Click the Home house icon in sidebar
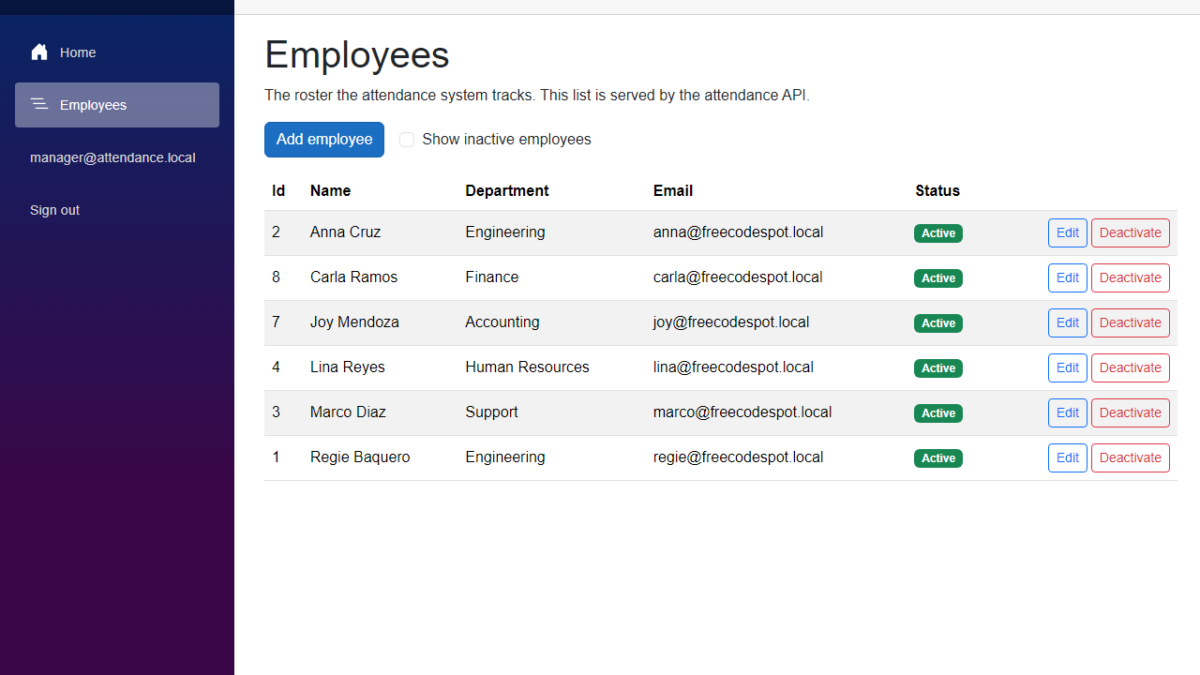Screen dimensions: 1200x675 click(x=39, y=52)
